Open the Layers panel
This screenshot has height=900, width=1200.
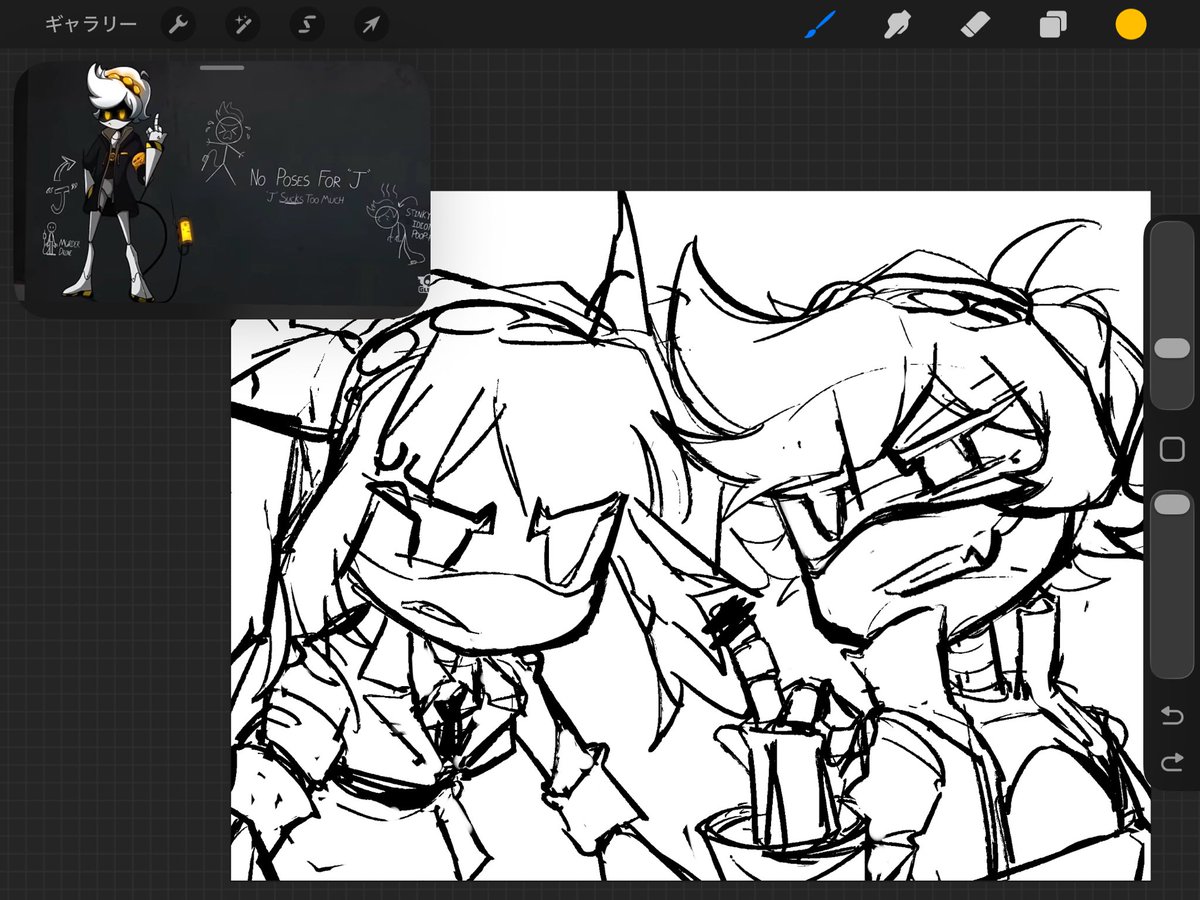(1053, 25)
